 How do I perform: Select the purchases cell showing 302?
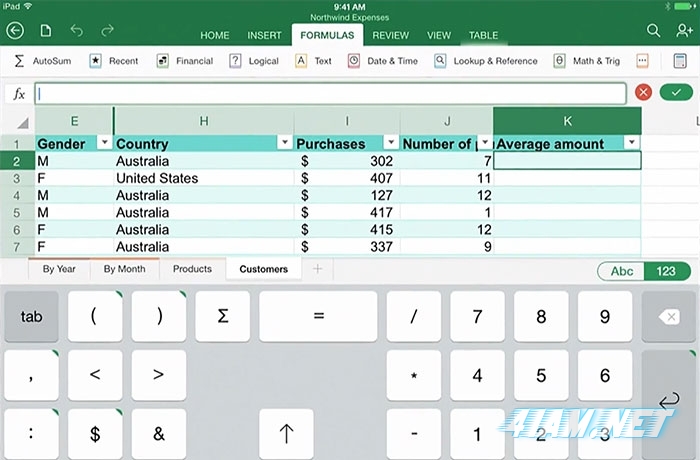coord(347,161)
